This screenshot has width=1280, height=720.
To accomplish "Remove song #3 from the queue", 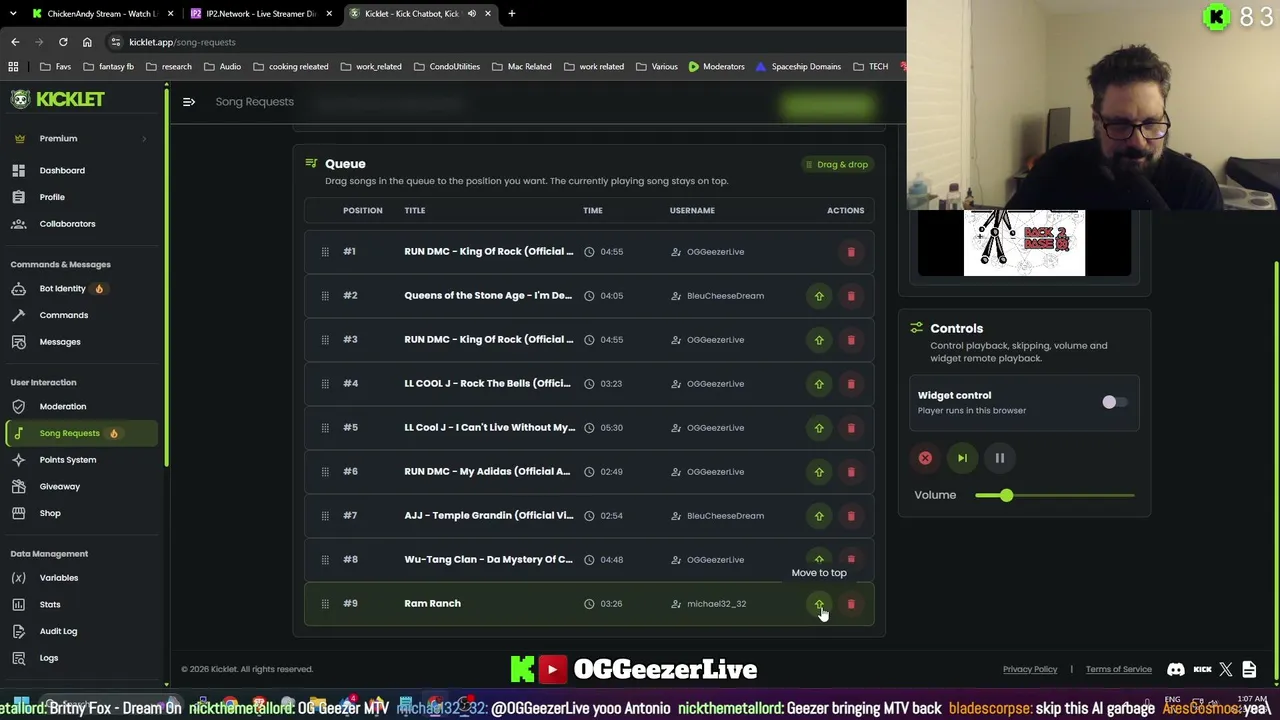I will click(851, 340).
